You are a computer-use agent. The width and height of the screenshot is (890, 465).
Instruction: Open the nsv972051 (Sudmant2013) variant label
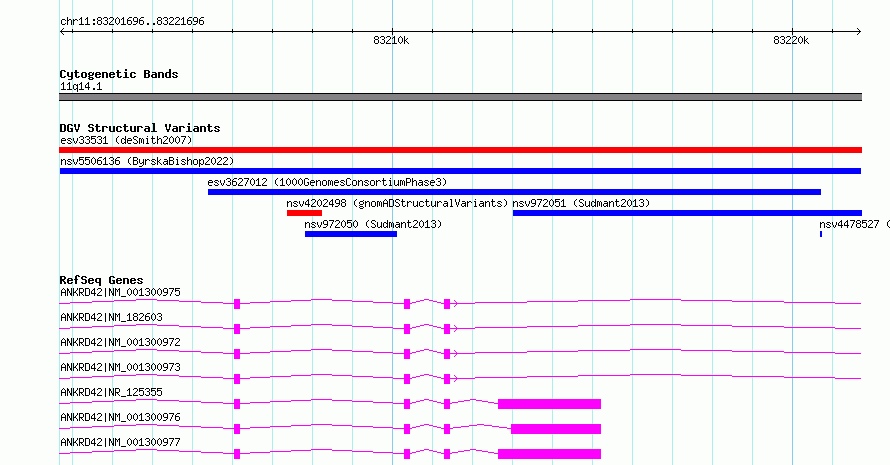581,203
